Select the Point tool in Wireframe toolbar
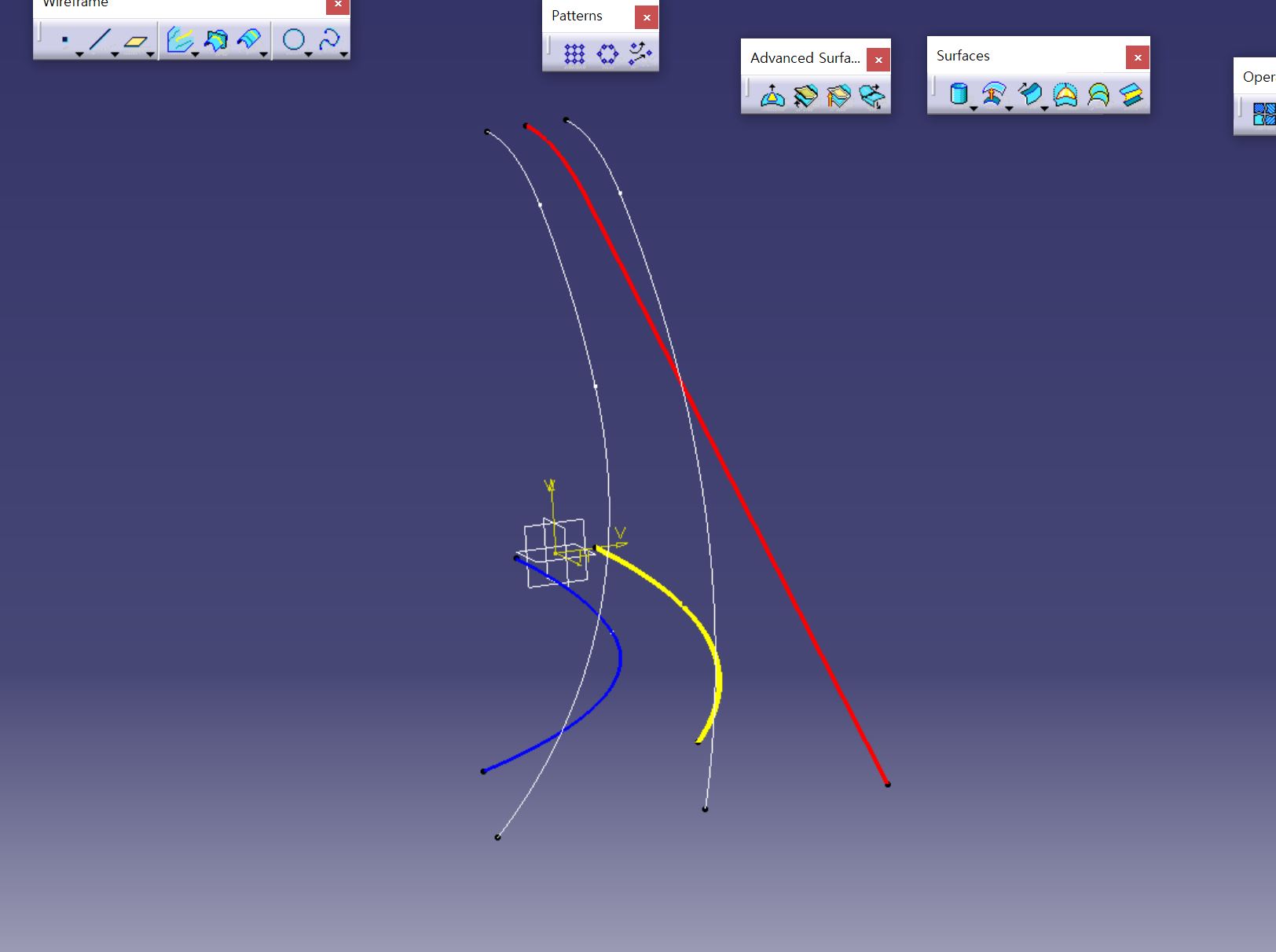 64,39
